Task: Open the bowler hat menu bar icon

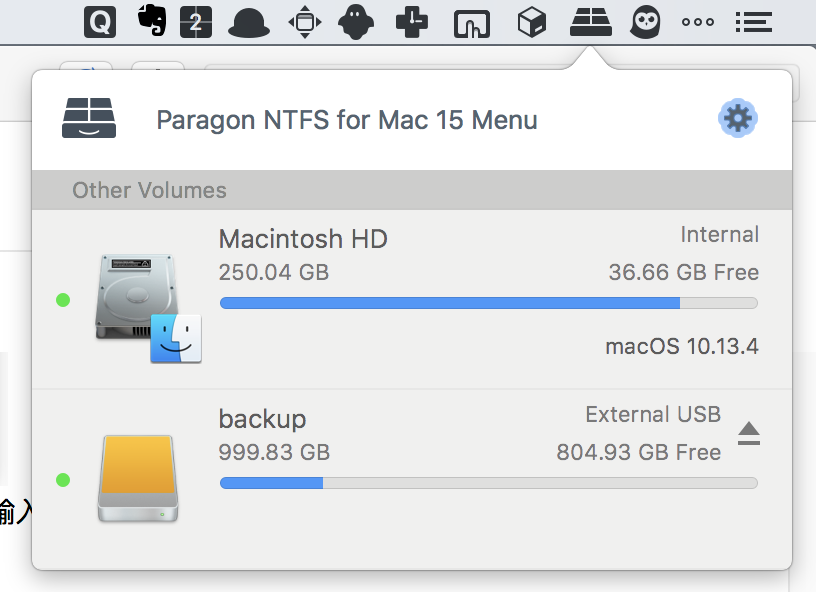Action: (x=250, y=22)
